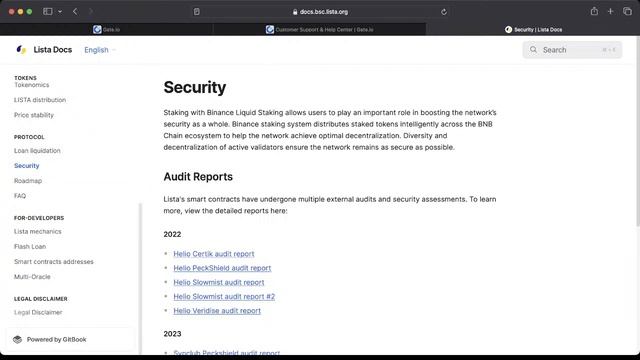Go forward to next page
Screen dimensions: 640x360
click(x=91, y=11)
